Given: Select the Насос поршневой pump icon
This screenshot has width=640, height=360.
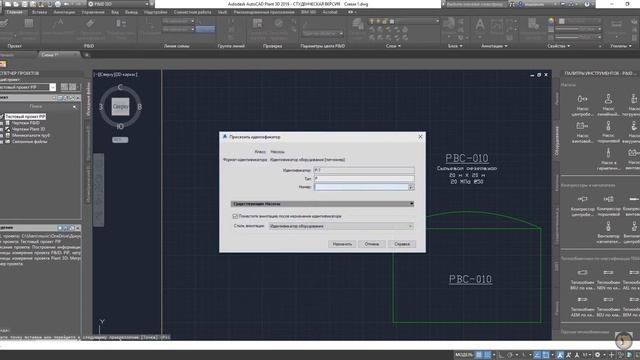Looking at the screenshot, I should point(608,126).
